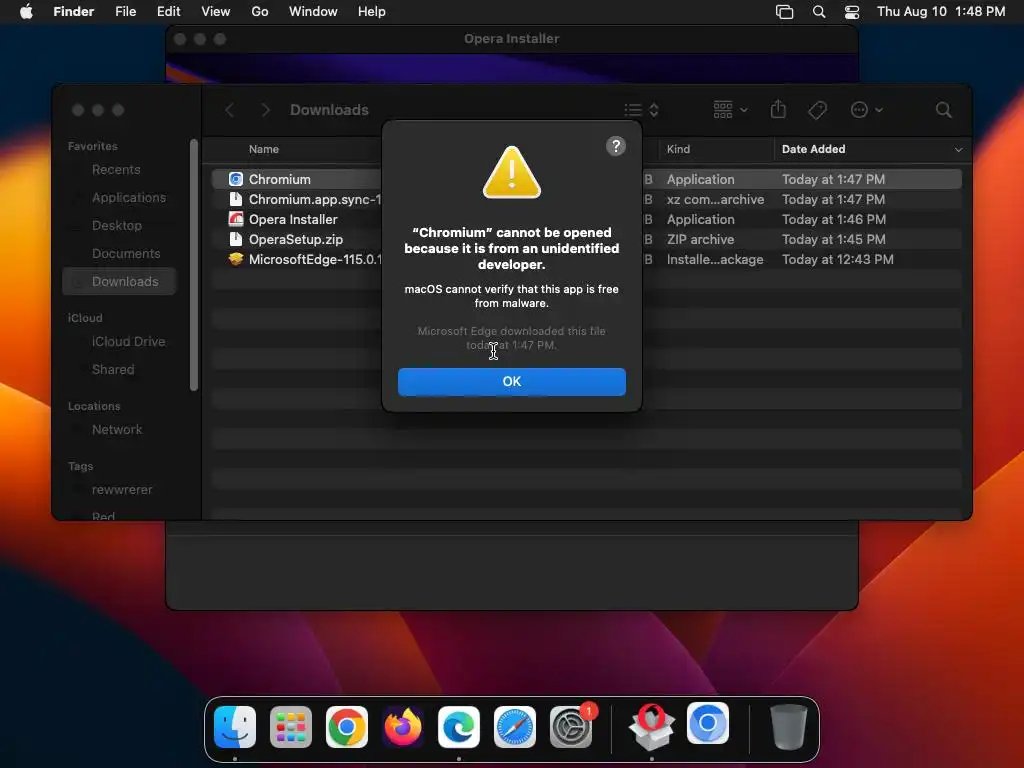
Task: Open the View menu
Action: pyautogui.click(x=216, y=12)
